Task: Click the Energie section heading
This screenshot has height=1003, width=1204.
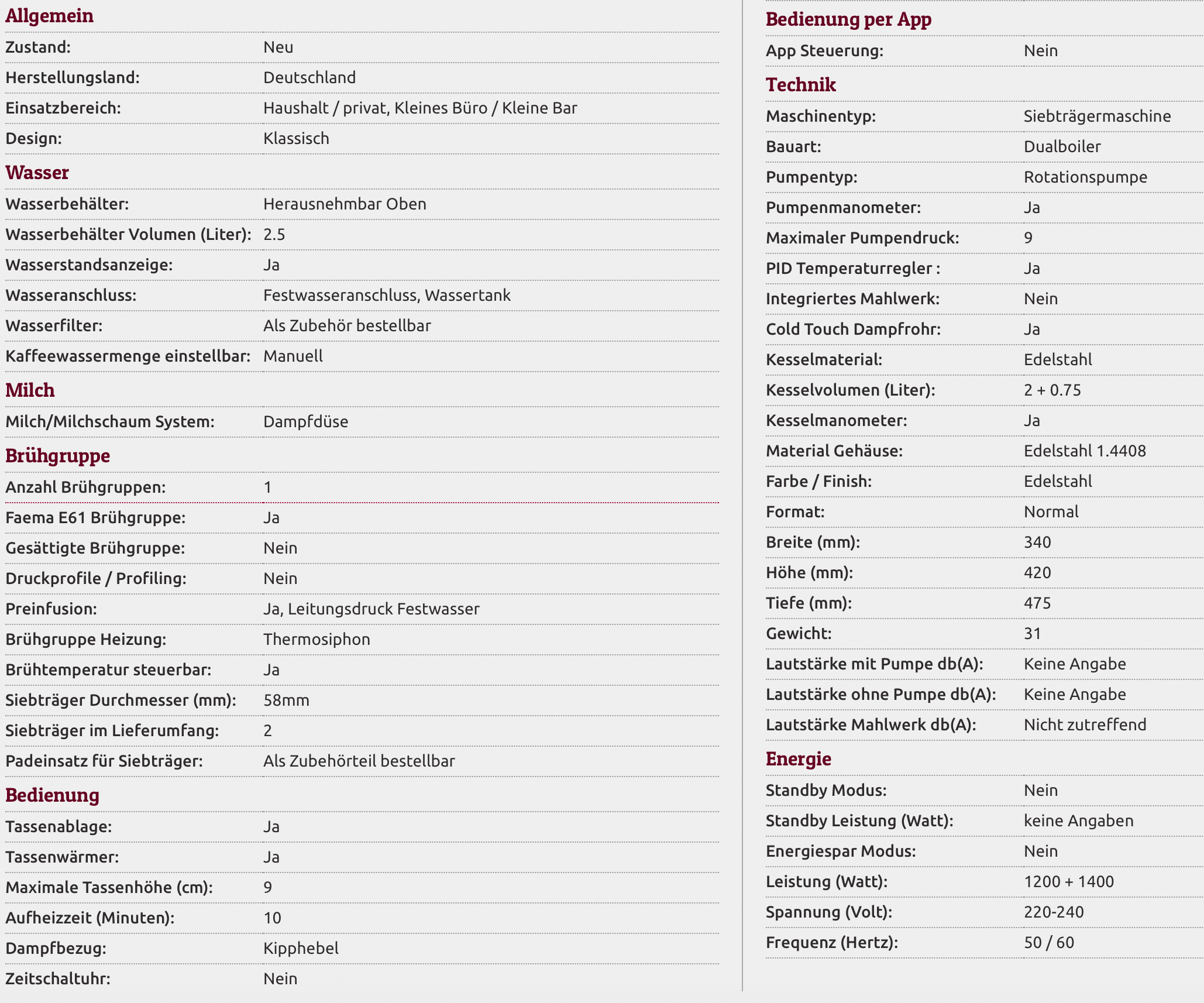Action: [799, 759]
